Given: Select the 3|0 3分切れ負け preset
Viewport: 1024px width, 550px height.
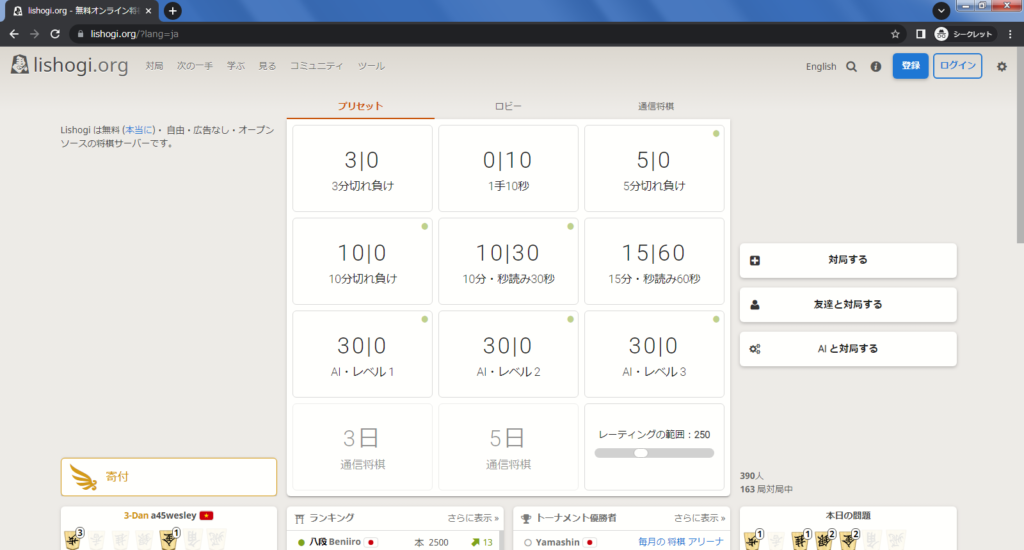Looking at the screenshot, I should click(362, 169).
